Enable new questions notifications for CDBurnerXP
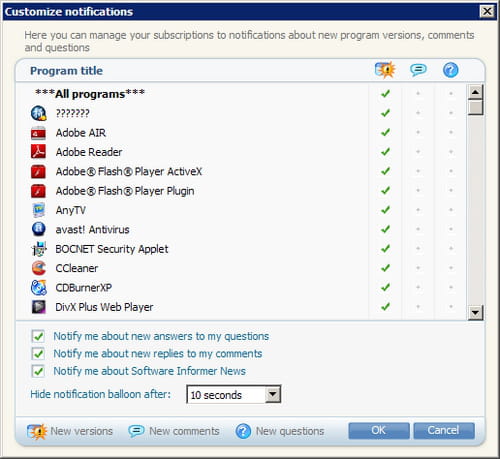This screenshot has width=500, height=459. [x=451, y=287]
